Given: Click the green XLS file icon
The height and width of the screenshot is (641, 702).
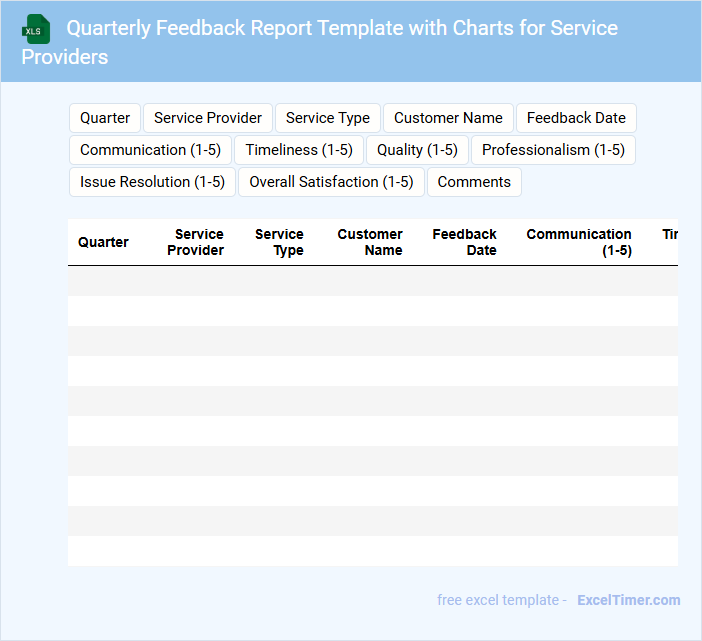Looking at the screenshot, I should click(36, 29).
